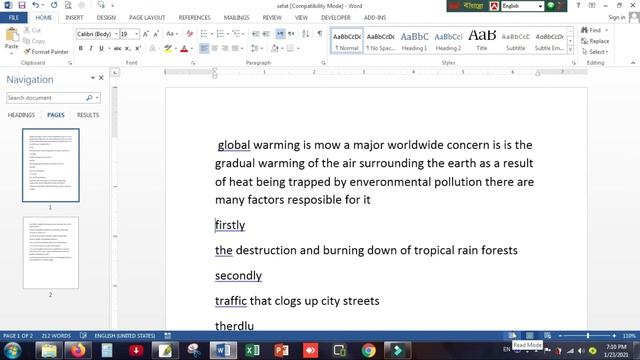Open Print Preview from quick access toolbar
Viewport: 640px width, 360px height.
pos(68,5)
